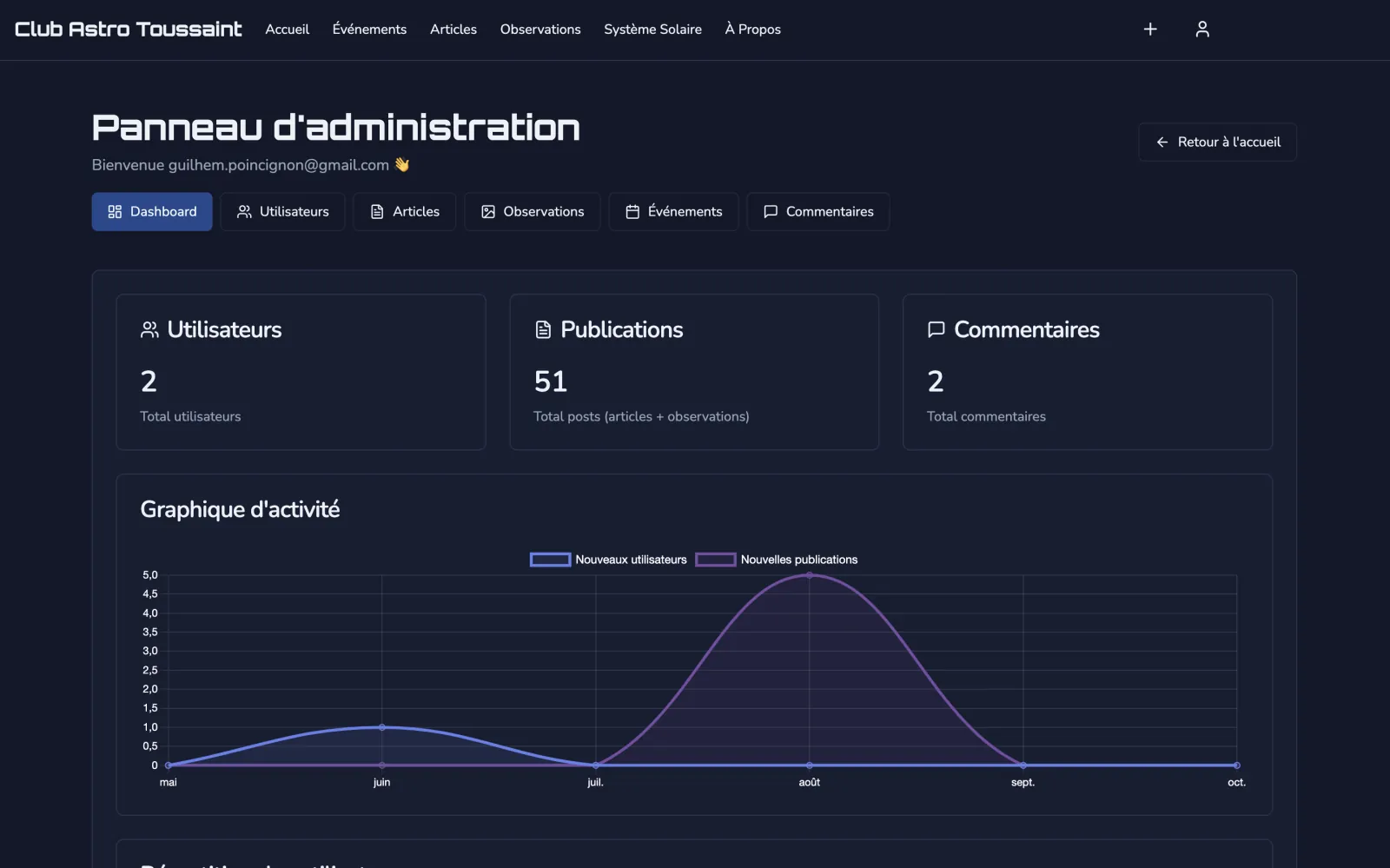1390x868 pixels.
Task: Open the user profile icon
Action: 1202,30
